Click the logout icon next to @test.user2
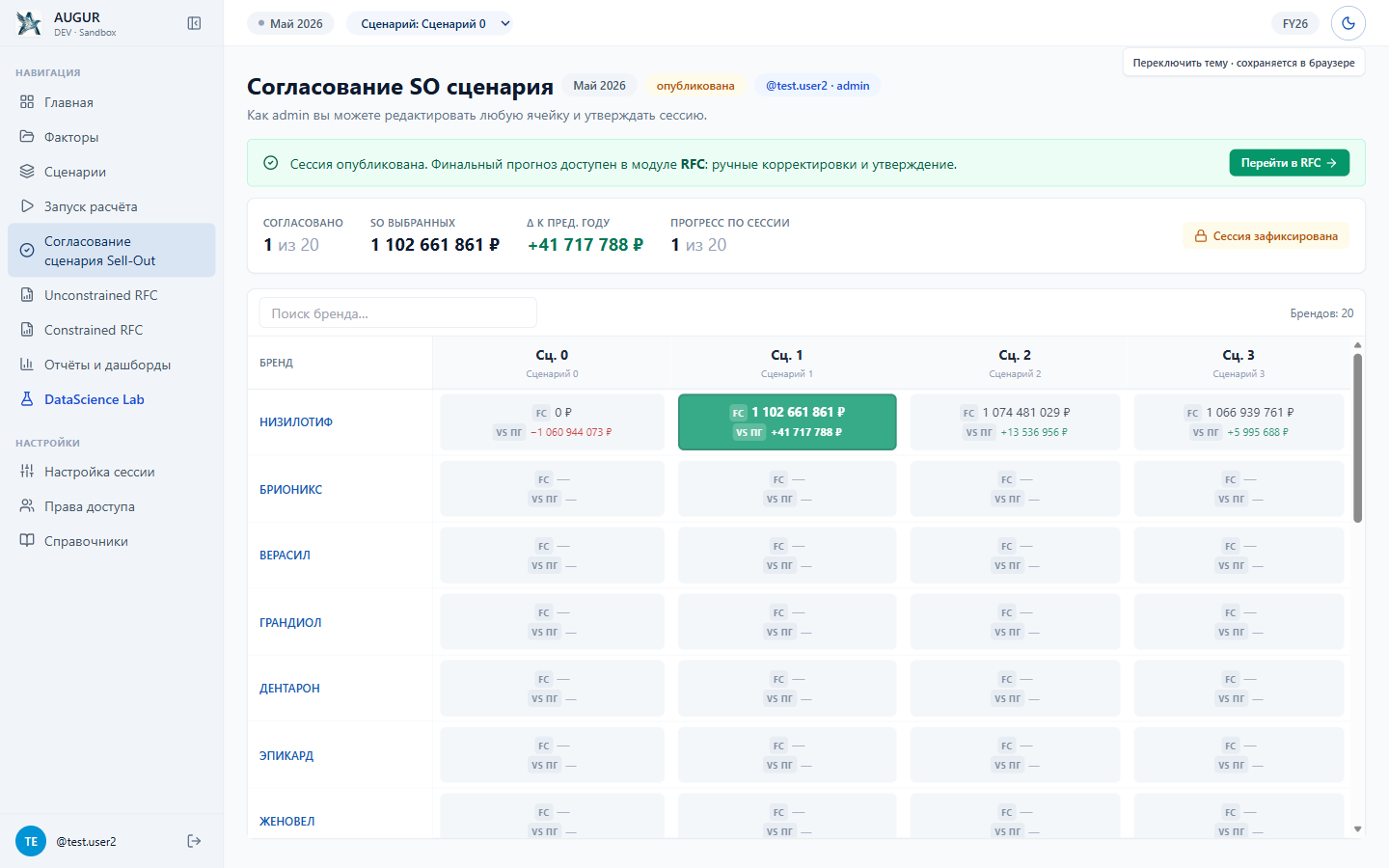Viewport: 1389px width, 868px height. (194, 841)
